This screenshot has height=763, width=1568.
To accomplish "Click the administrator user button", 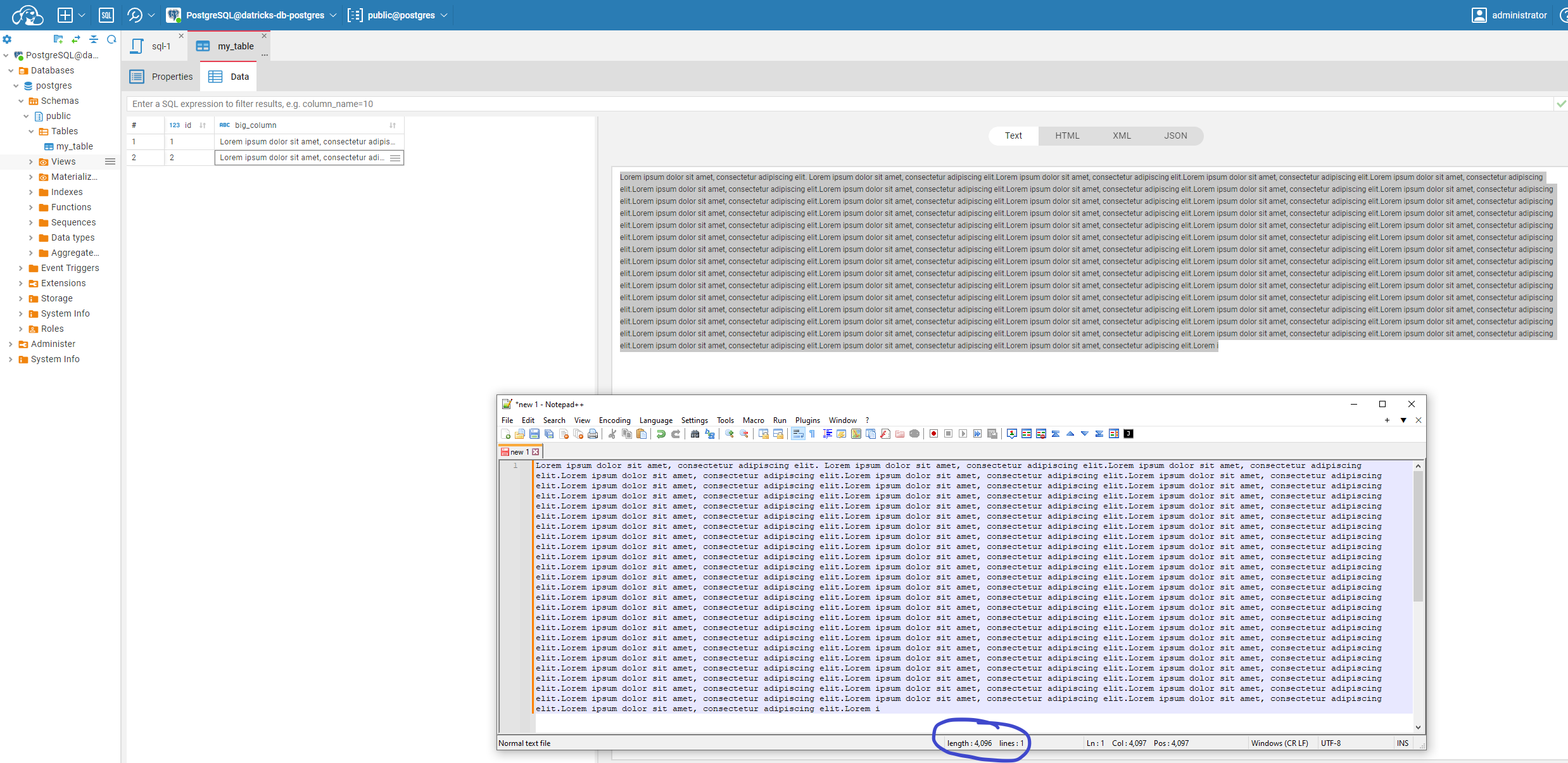I will click(1510, 15).
